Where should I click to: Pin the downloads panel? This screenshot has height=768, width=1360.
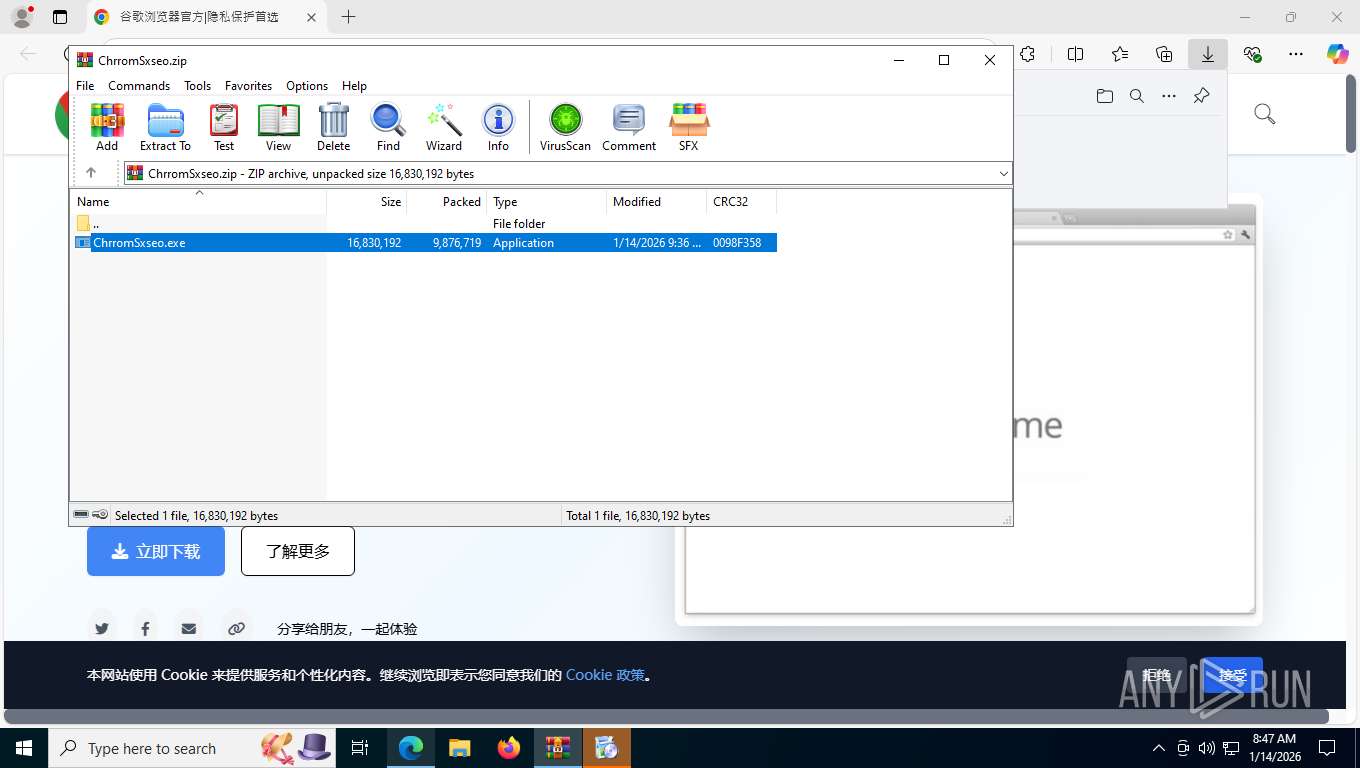pos(1202,96)
